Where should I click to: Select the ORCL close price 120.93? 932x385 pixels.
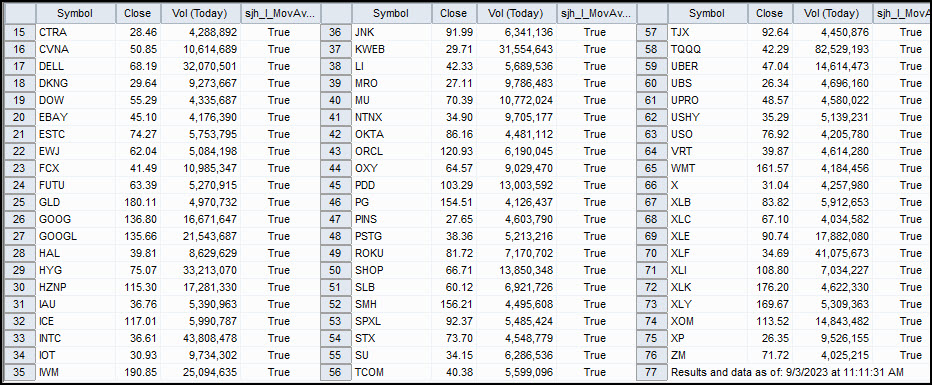click(452, 151)
